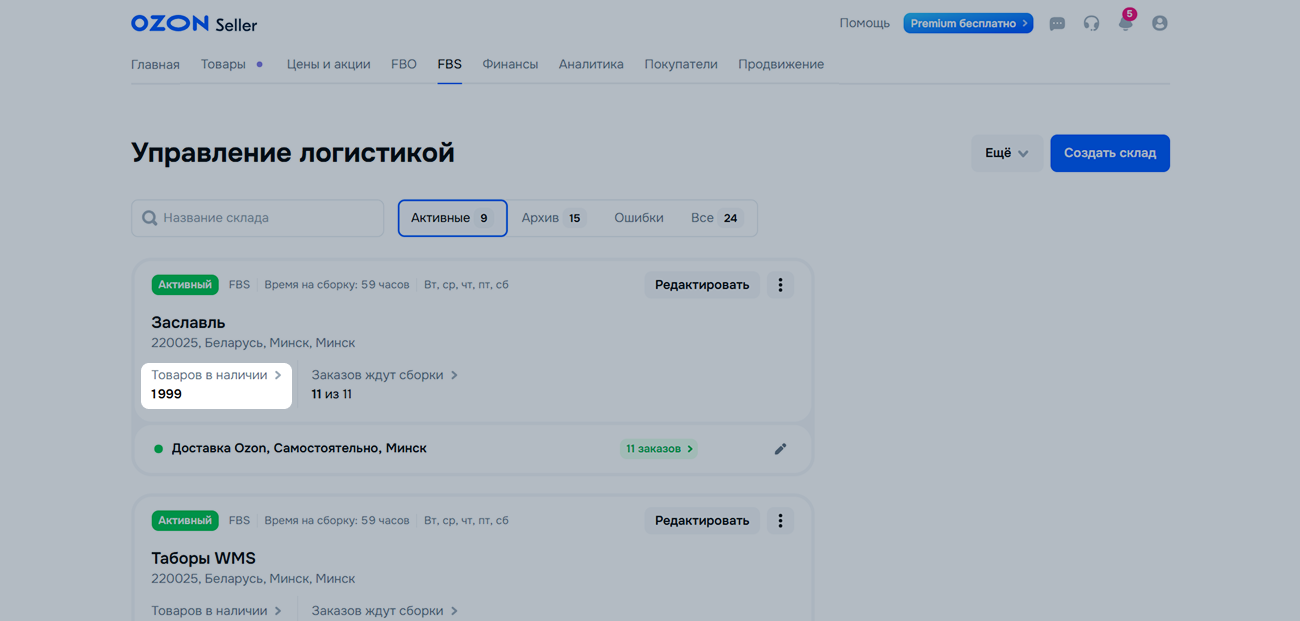This screenshot has width=1300, height=621.
Task: Expand the Ещё dropdown
Action: pyautogui.click(x=1006, y=153)
